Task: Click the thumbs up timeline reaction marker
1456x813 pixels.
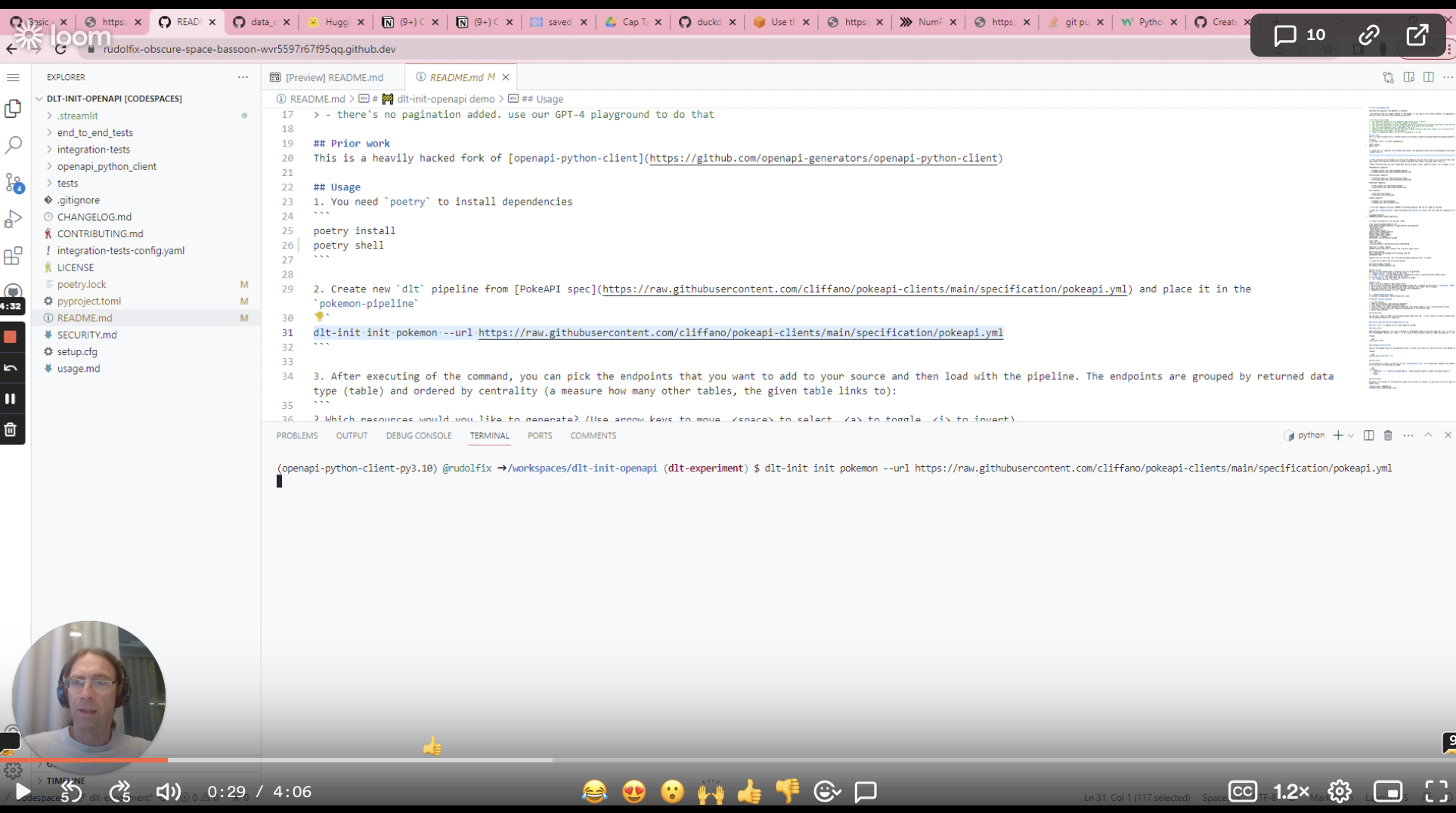Action: click(x=432, y=747)
